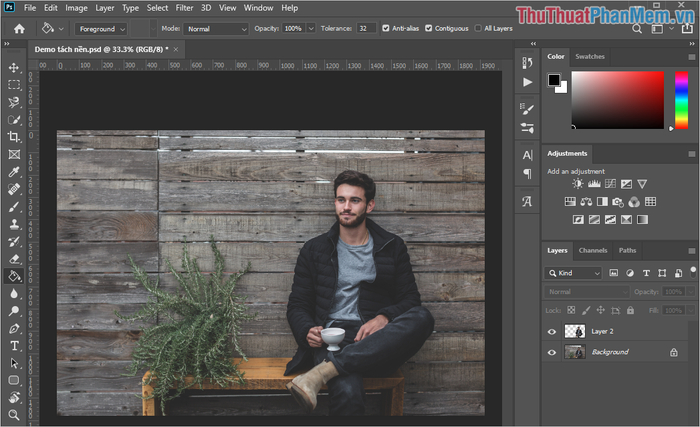The height and width of the screenshot is (427, 700).
Task: Select the Move tool
Action: [14, 67]
